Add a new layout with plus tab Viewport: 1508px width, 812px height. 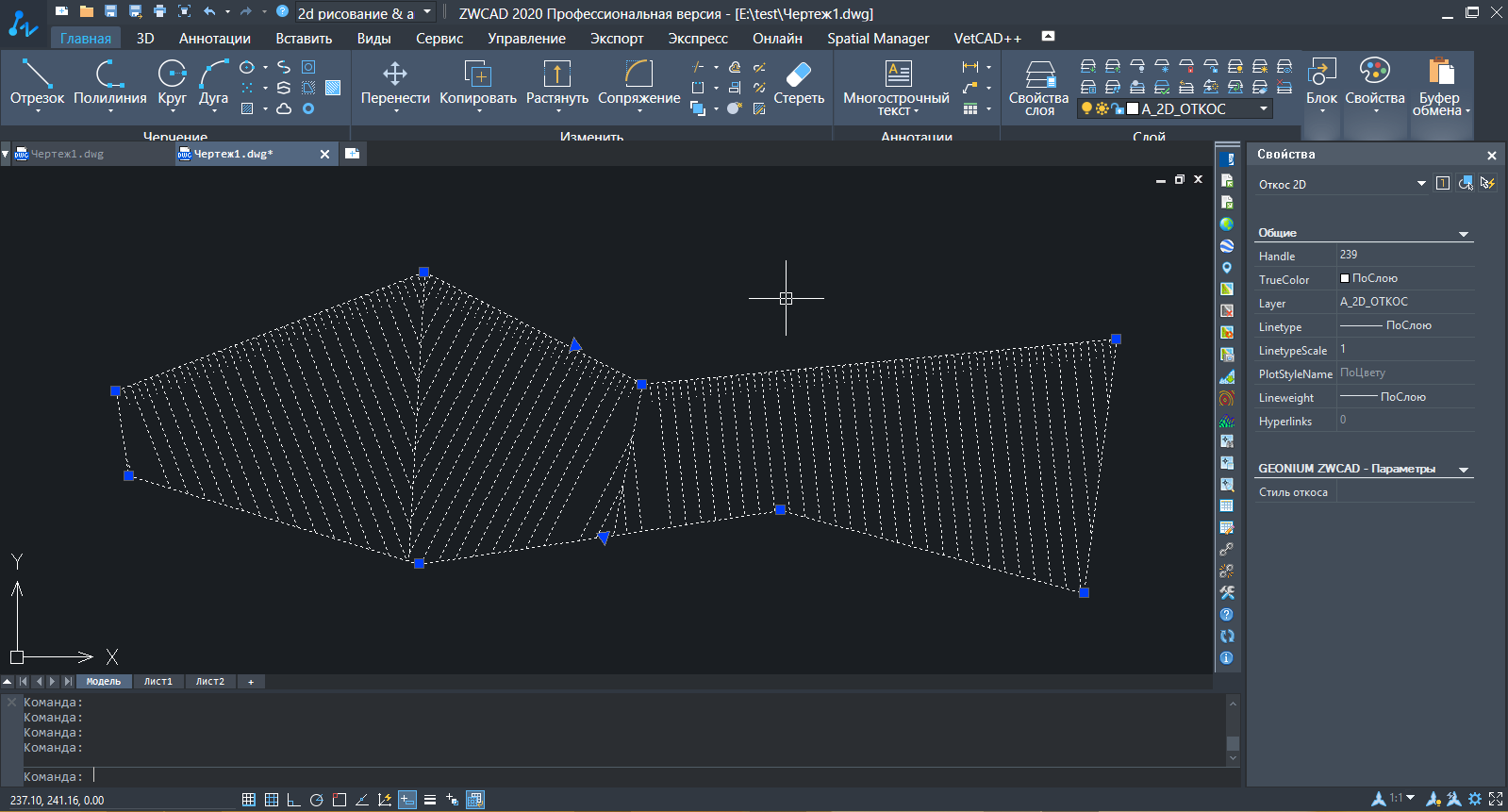coord(251,681)
